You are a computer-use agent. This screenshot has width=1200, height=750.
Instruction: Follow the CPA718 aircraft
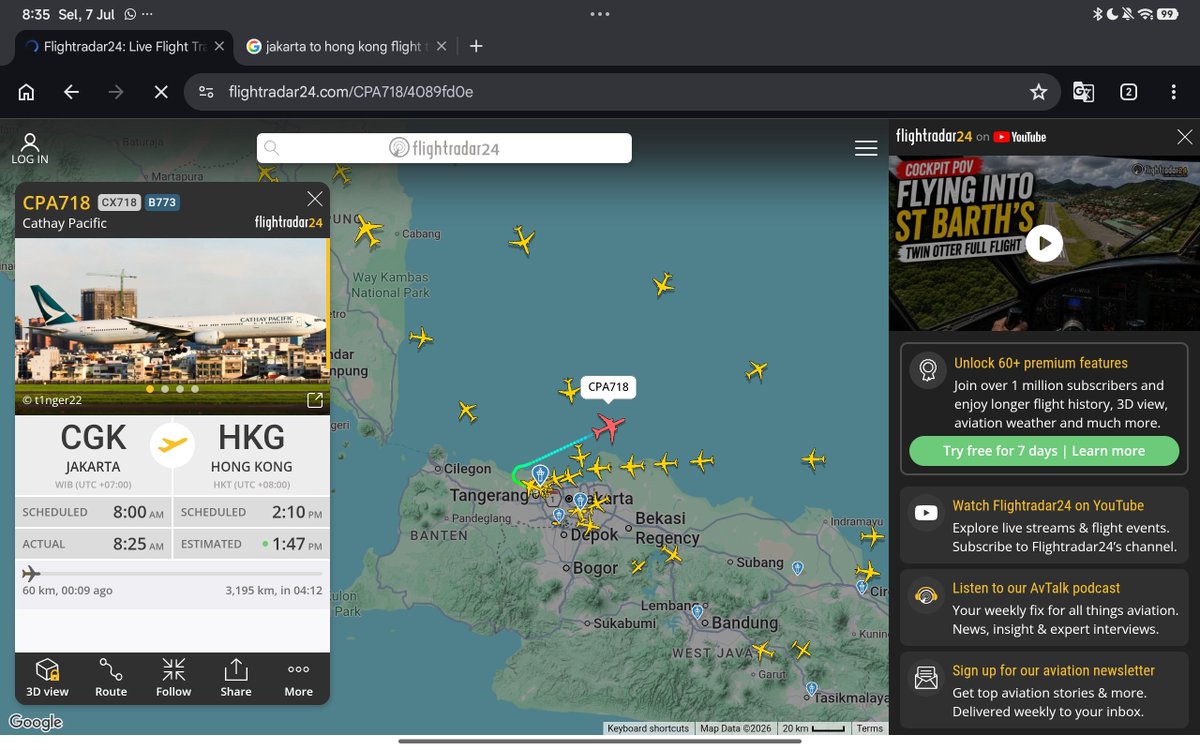coord(173,677)
